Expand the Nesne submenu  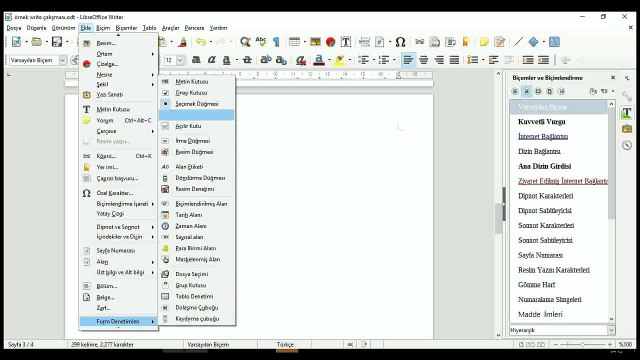[118, 75]
